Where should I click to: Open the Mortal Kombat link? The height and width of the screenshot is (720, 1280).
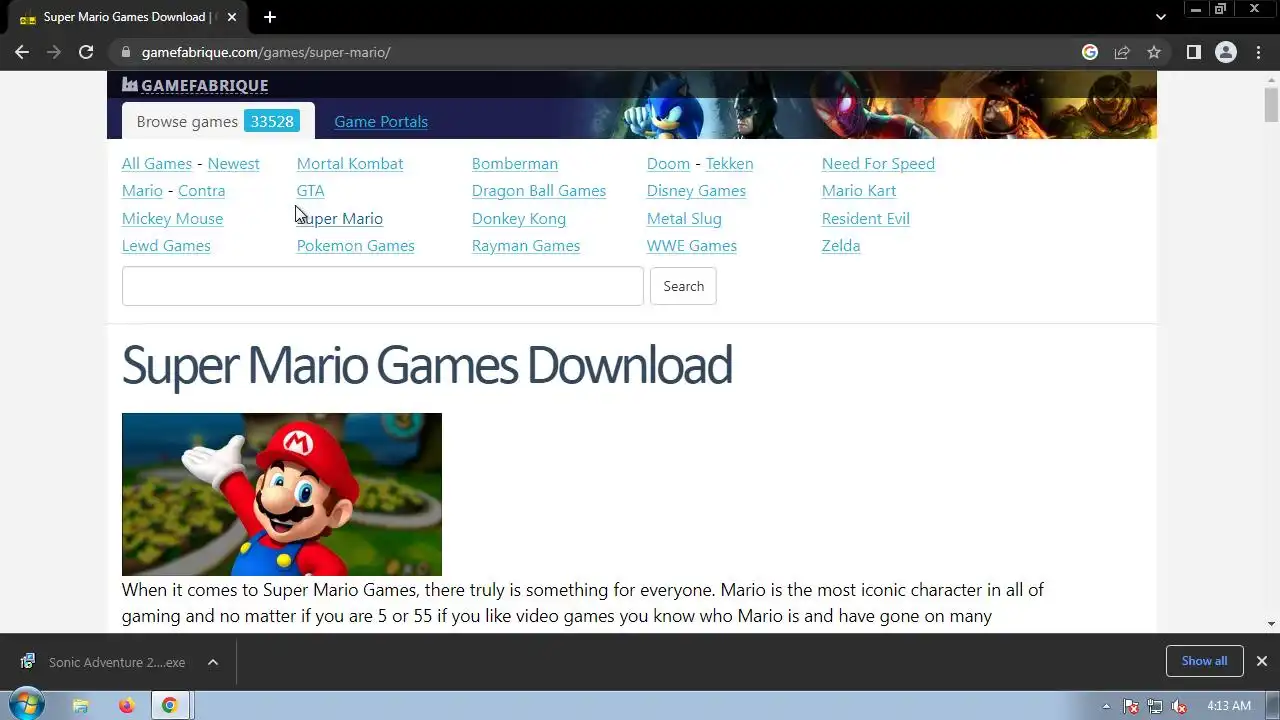[350, 164]
